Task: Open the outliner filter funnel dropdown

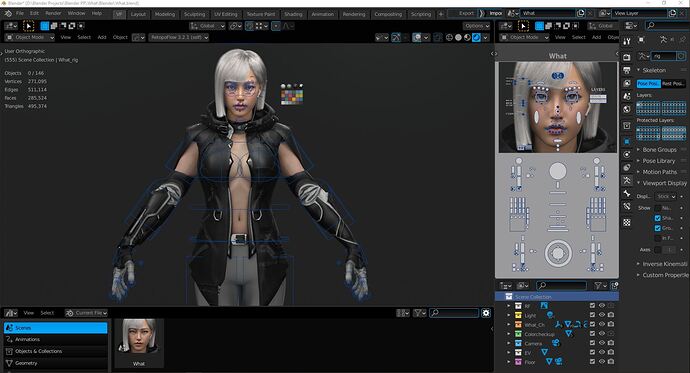Action: [600, 285]
